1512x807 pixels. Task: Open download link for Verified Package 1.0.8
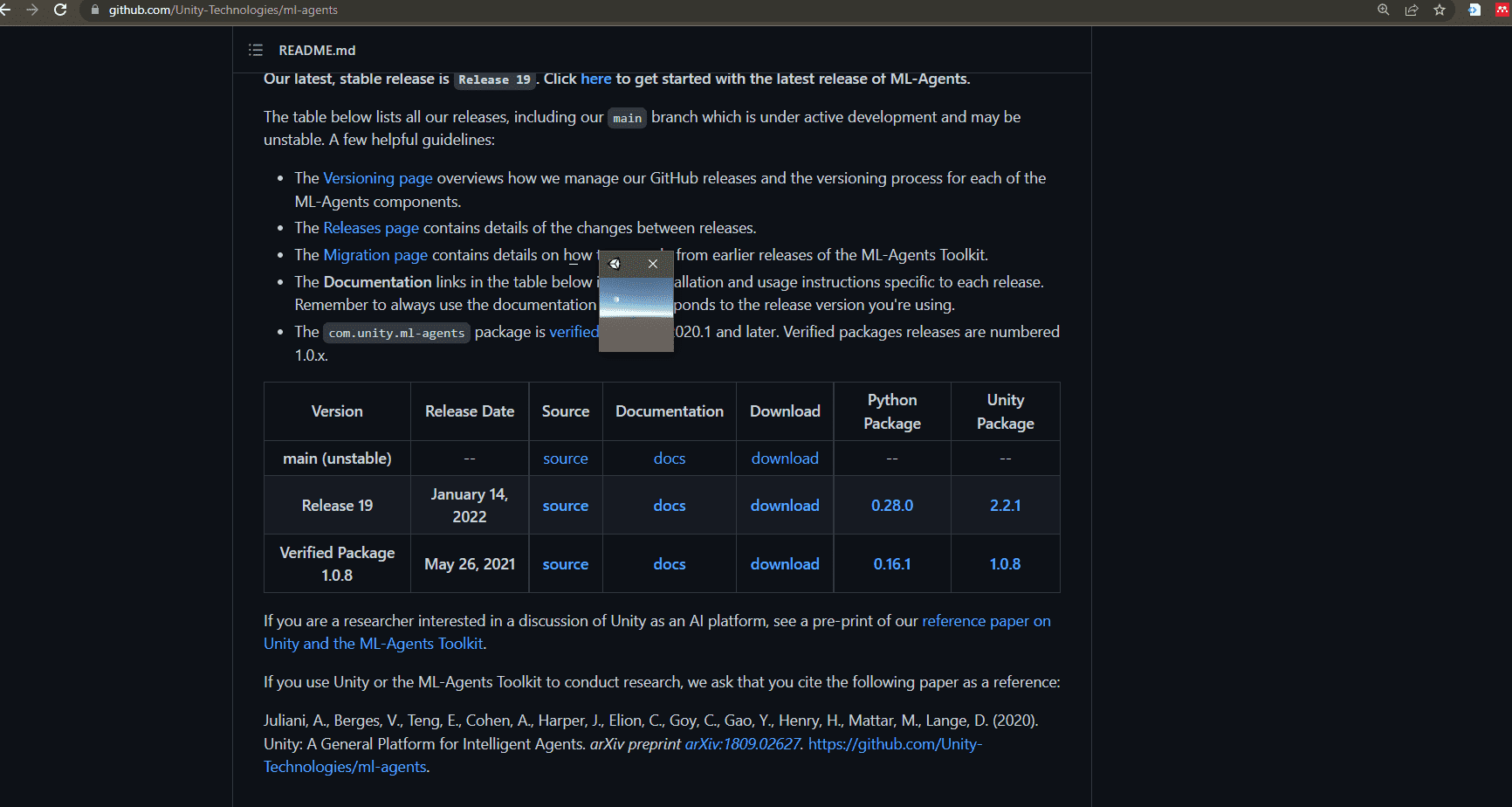pos(785,564)
